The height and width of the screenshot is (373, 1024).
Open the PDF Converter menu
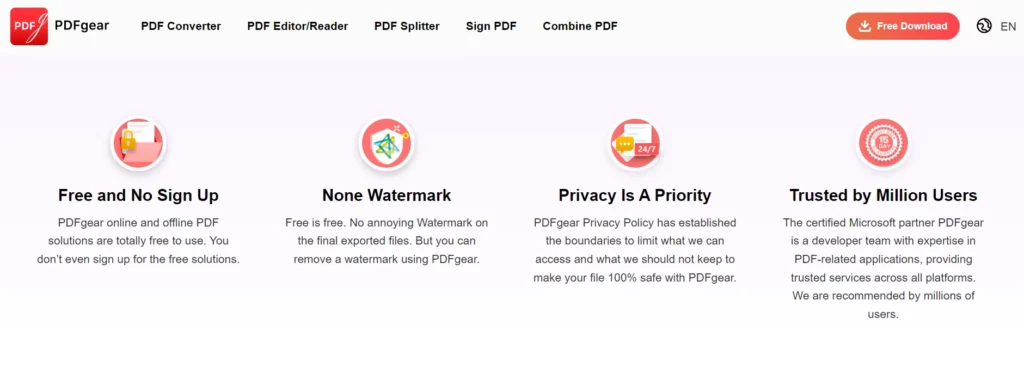(x=181, y=26)
